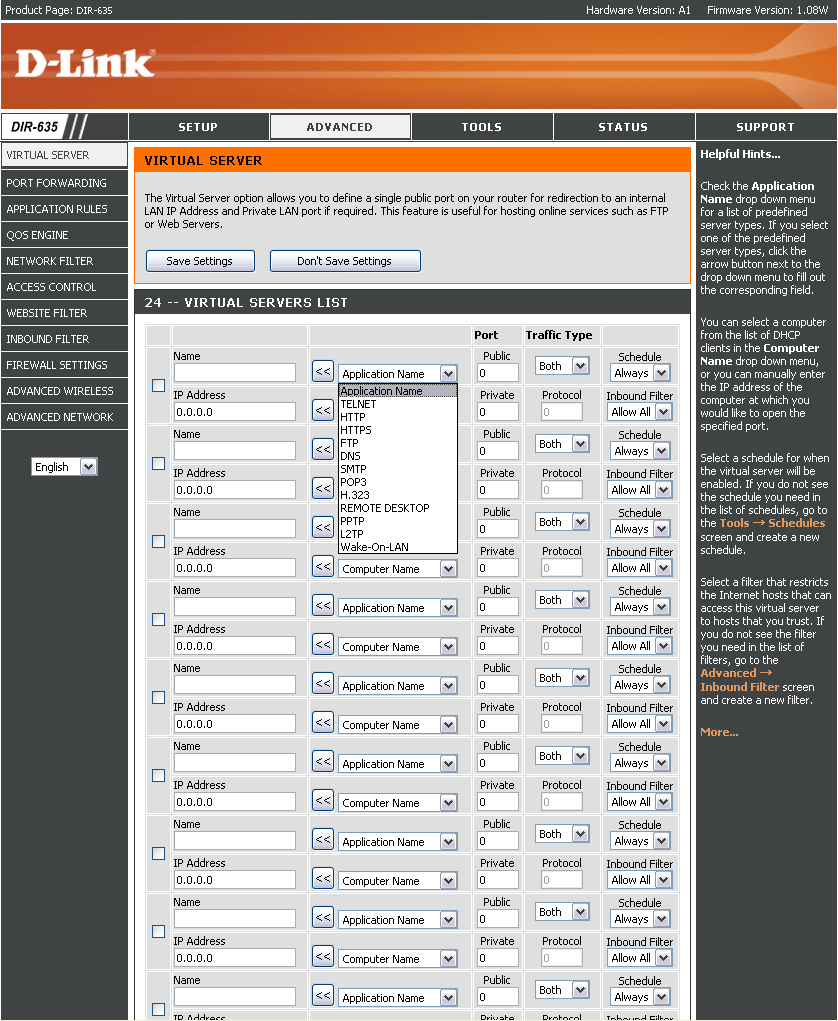The image size is (838, 1021).
Task: Click the << button beside fourth entry's Application Name
Action: (x=323, y=606)
